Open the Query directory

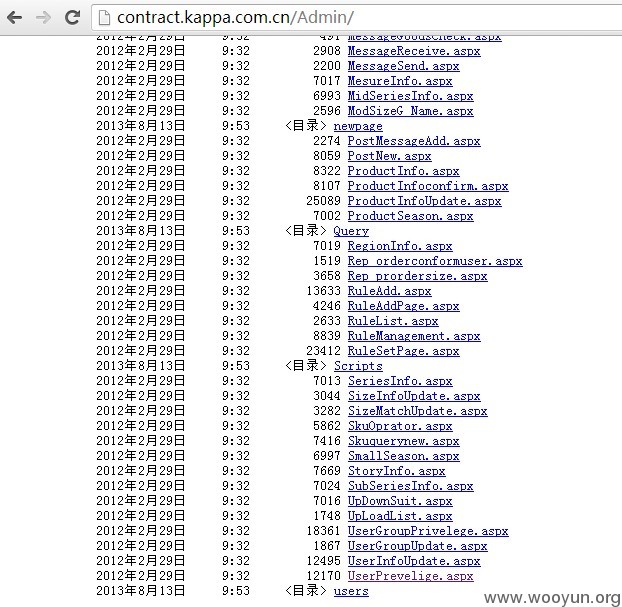point(351,231)
